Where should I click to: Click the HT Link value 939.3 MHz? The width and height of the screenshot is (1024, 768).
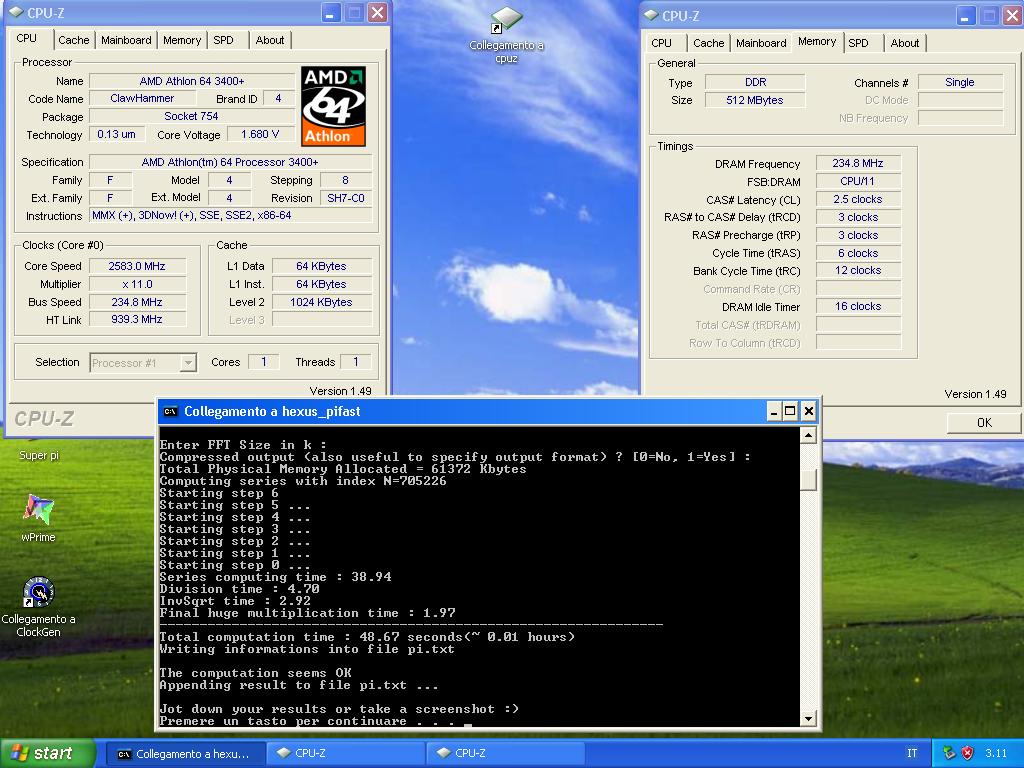pos(137,319)
